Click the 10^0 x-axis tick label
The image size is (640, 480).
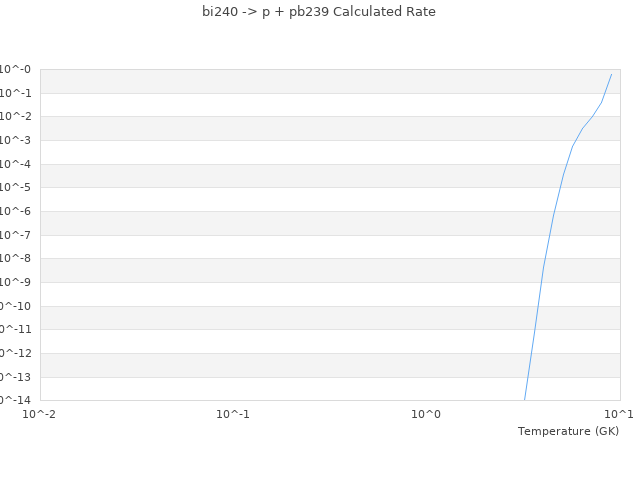point(426,413)
